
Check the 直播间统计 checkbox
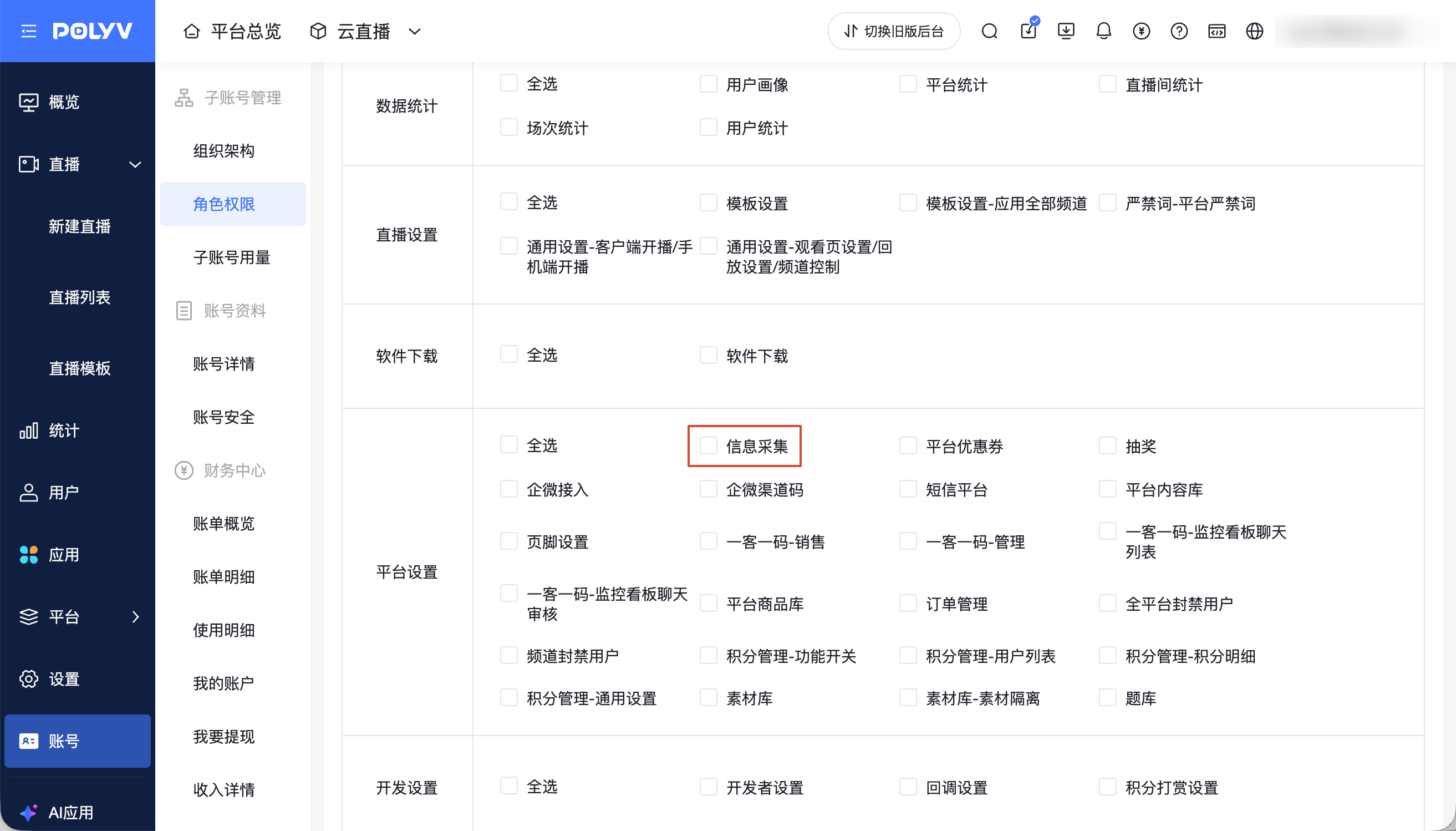tap(1108, 84)
